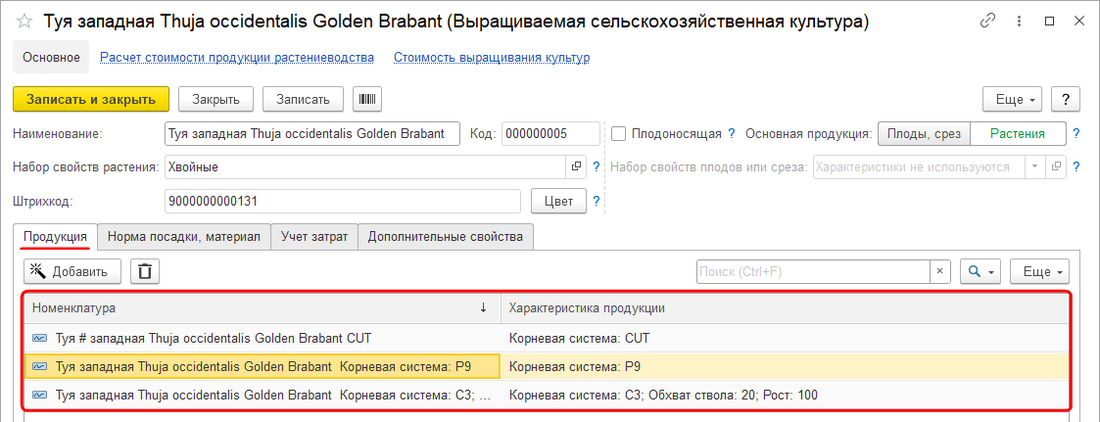Click the Номенклатура column header
1100x422 pixels.
pyautogui.click(x=263, y=308)
